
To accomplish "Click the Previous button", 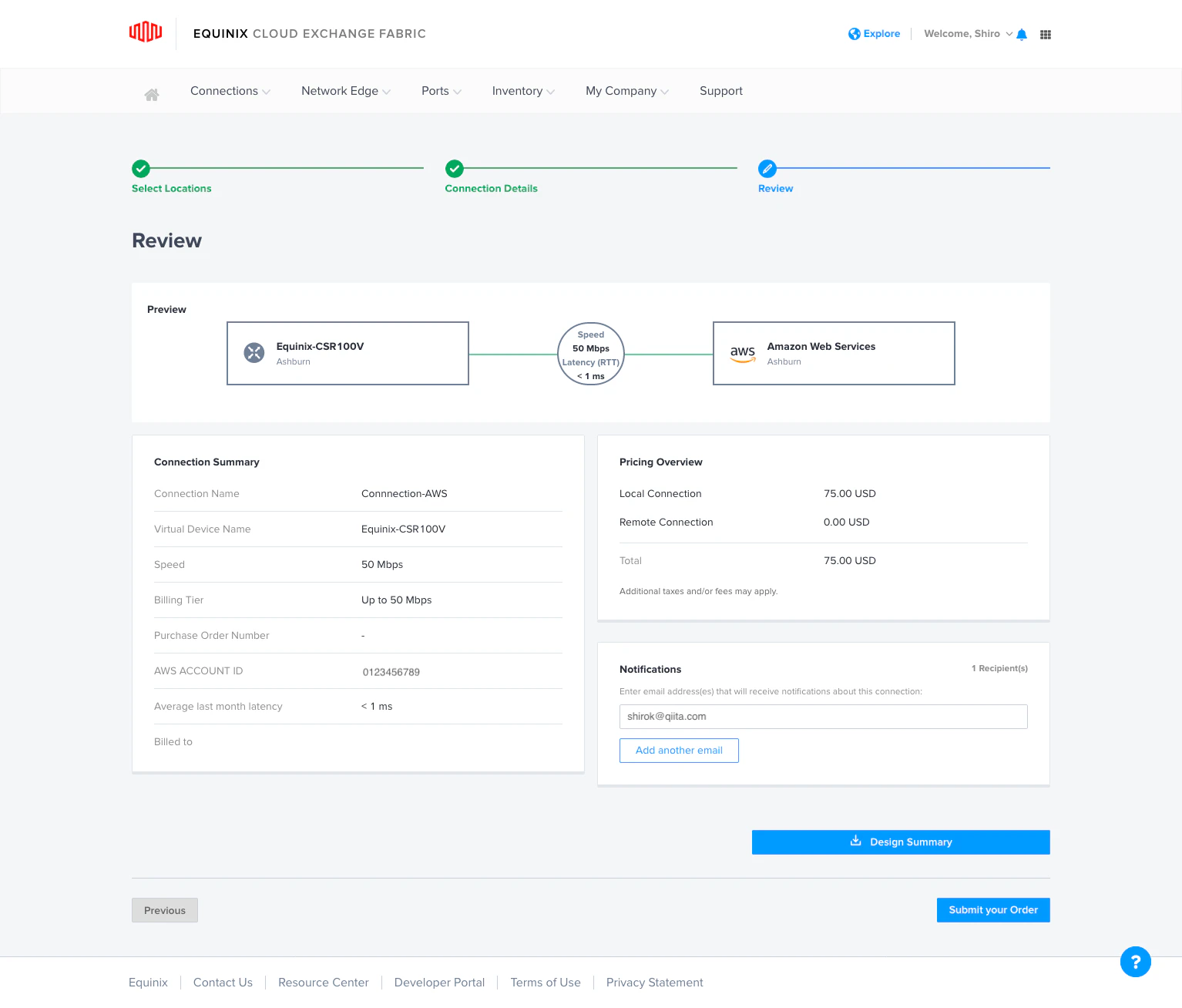I will [x=165, y=910].
